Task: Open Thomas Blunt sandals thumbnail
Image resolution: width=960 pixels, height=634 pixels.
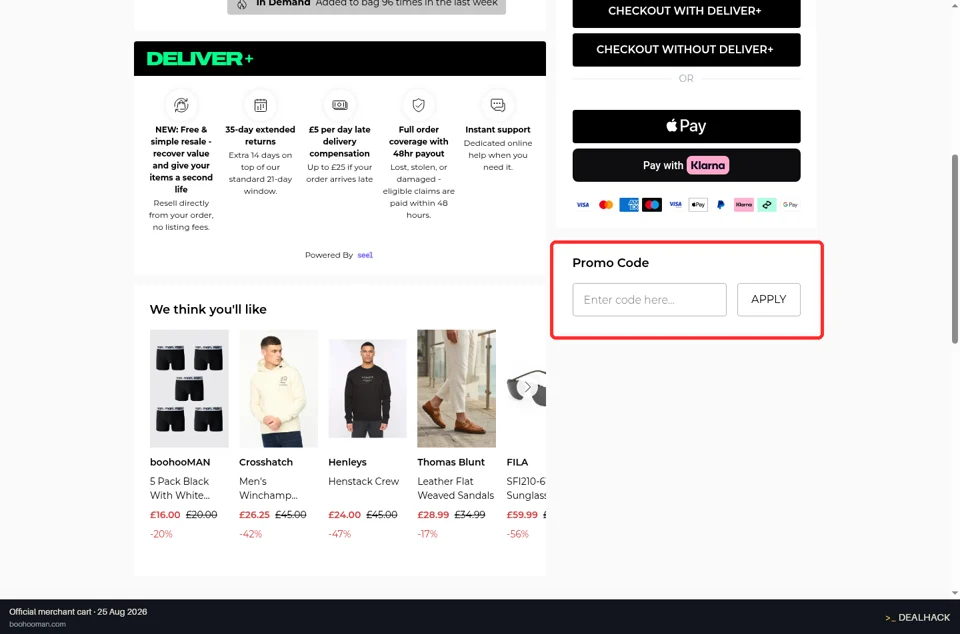Action: pos(457,389)
